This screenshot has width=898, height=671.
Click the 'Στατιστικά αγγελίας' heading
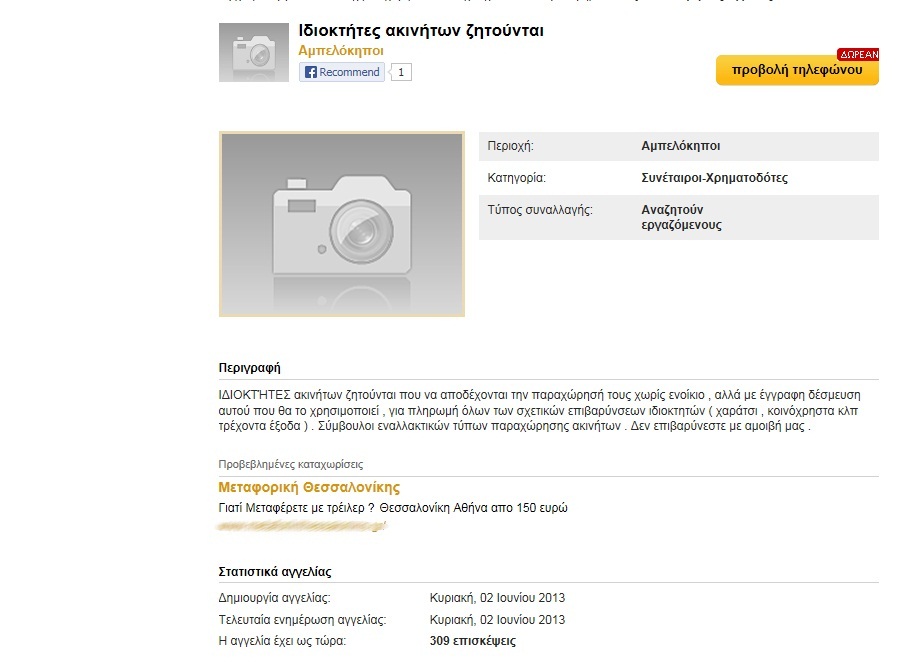tap(275, 571)
